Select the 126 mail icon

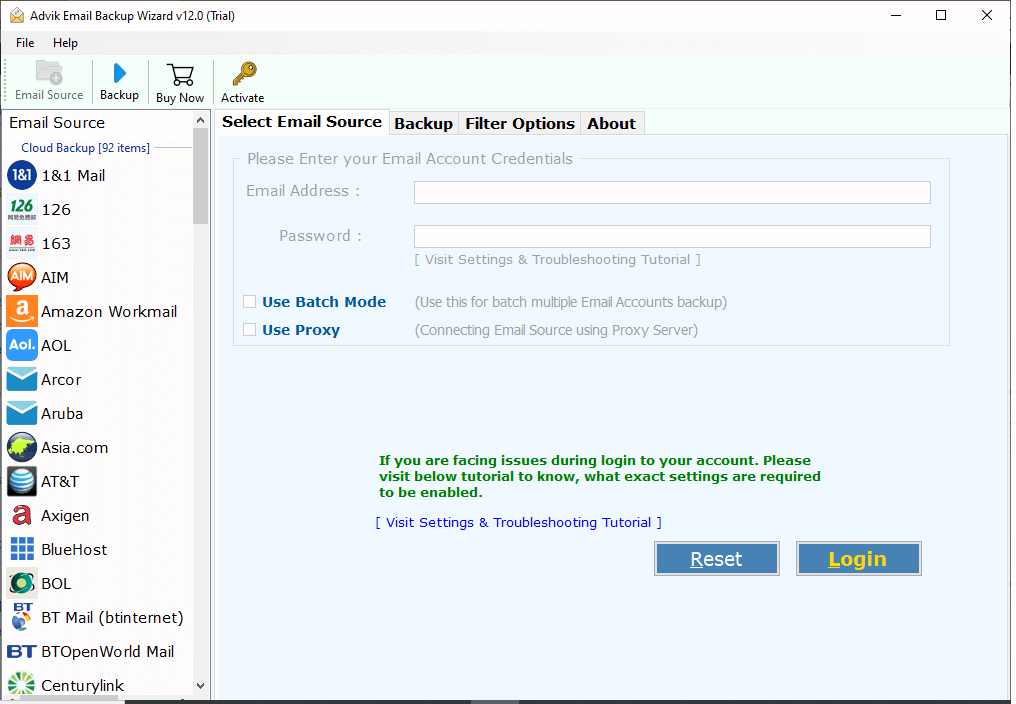(22, 209)
